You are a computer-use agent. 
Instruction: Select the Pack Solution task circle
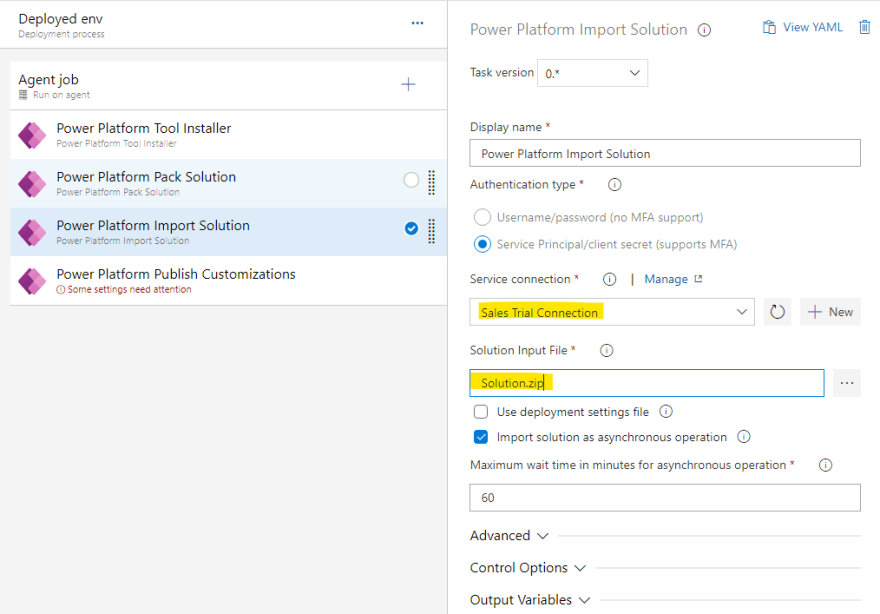pos(411,180)
